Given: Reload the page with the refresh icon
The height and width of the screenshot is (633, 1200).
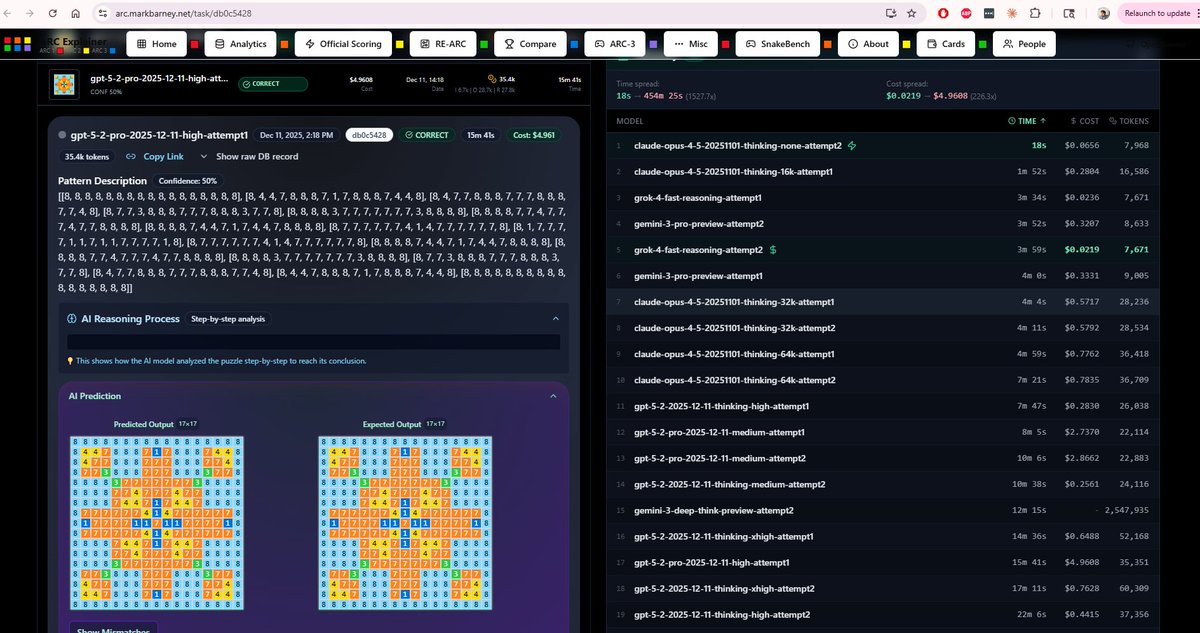Looking at the screenshot, I should (x=54, y=14).
